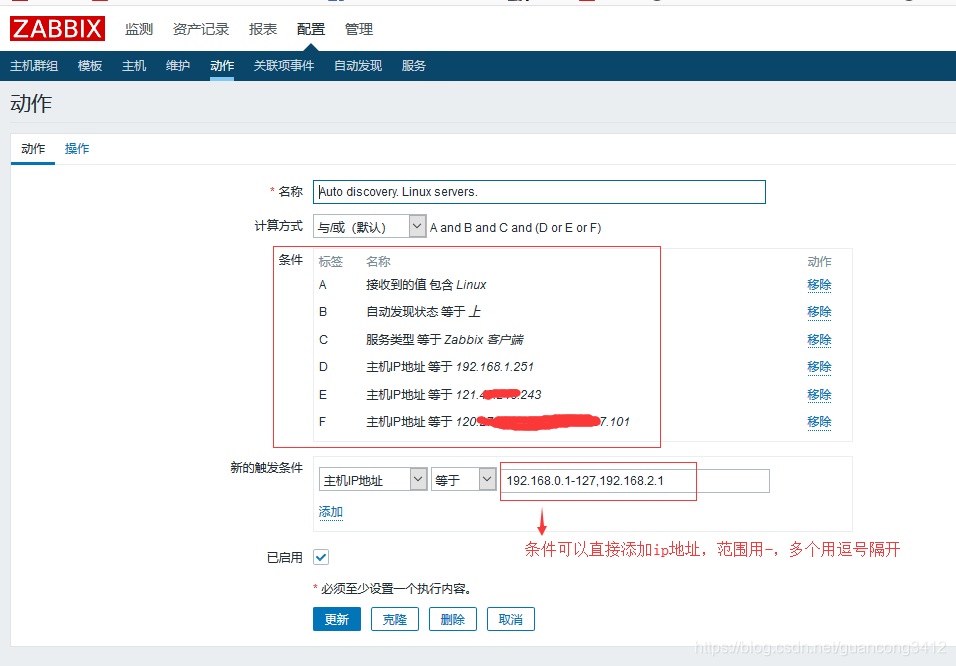The height and width of the screenshot is (666, 956).
Task: Open the 等于 operator dropdown
Action: 463,480
